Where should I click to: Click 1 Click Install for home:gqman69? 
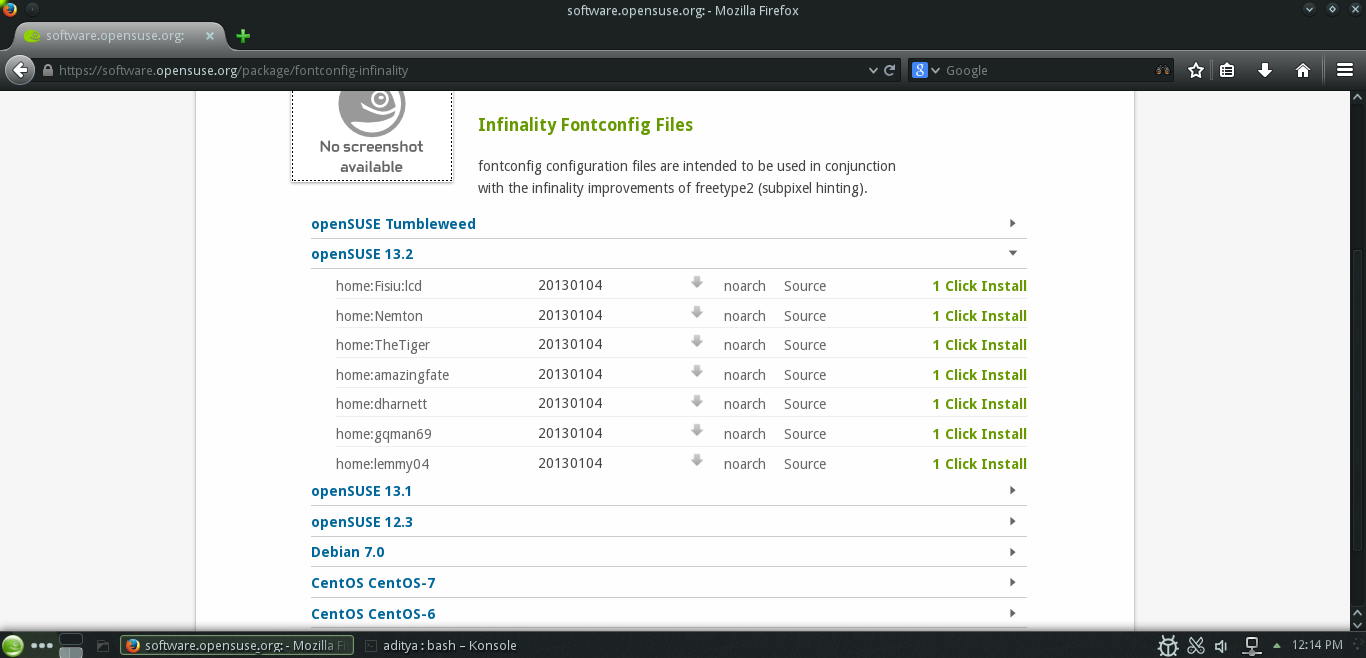click(979, 434)
